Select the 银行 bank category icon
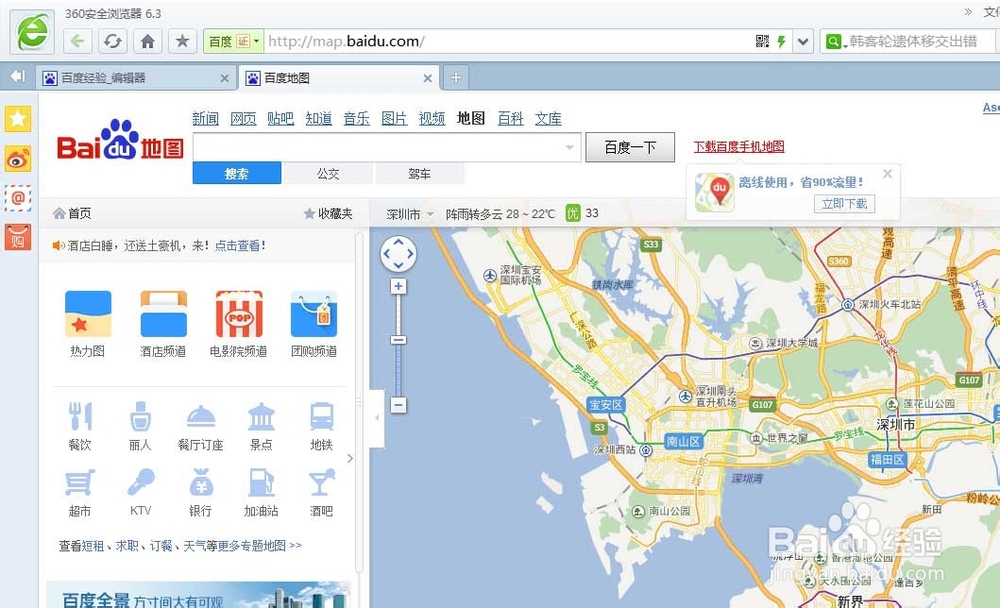 click(200, 490)
